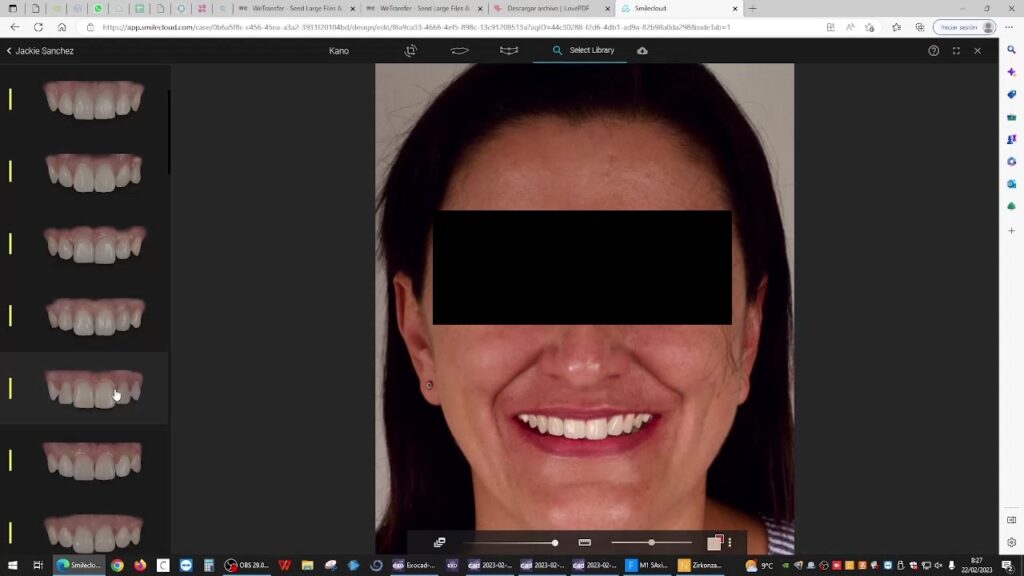
Task: Pick the sixth teeth library thumbnail
Action: (93, 461)
